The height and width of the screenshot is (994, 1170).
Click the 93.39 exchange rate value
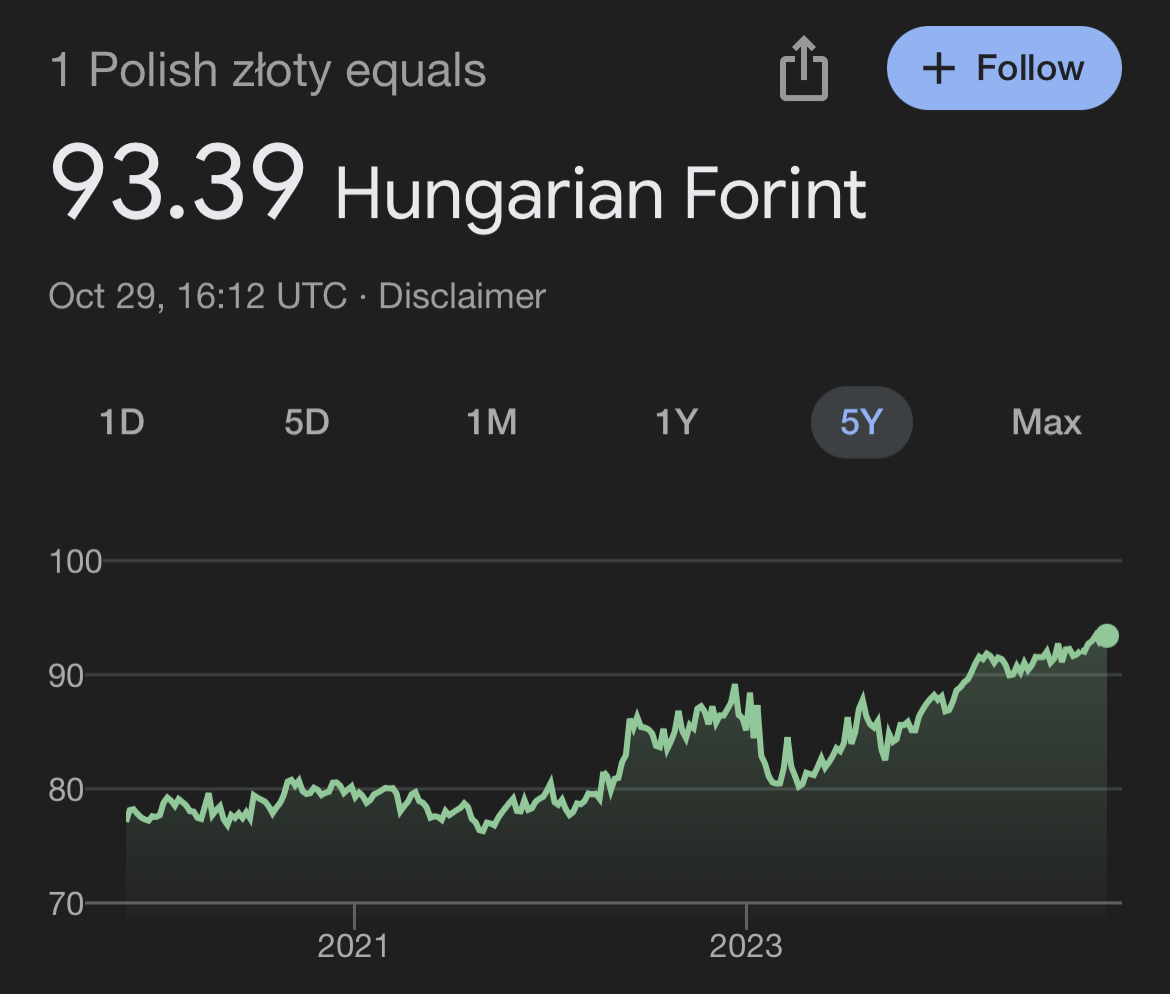[178, 182]
